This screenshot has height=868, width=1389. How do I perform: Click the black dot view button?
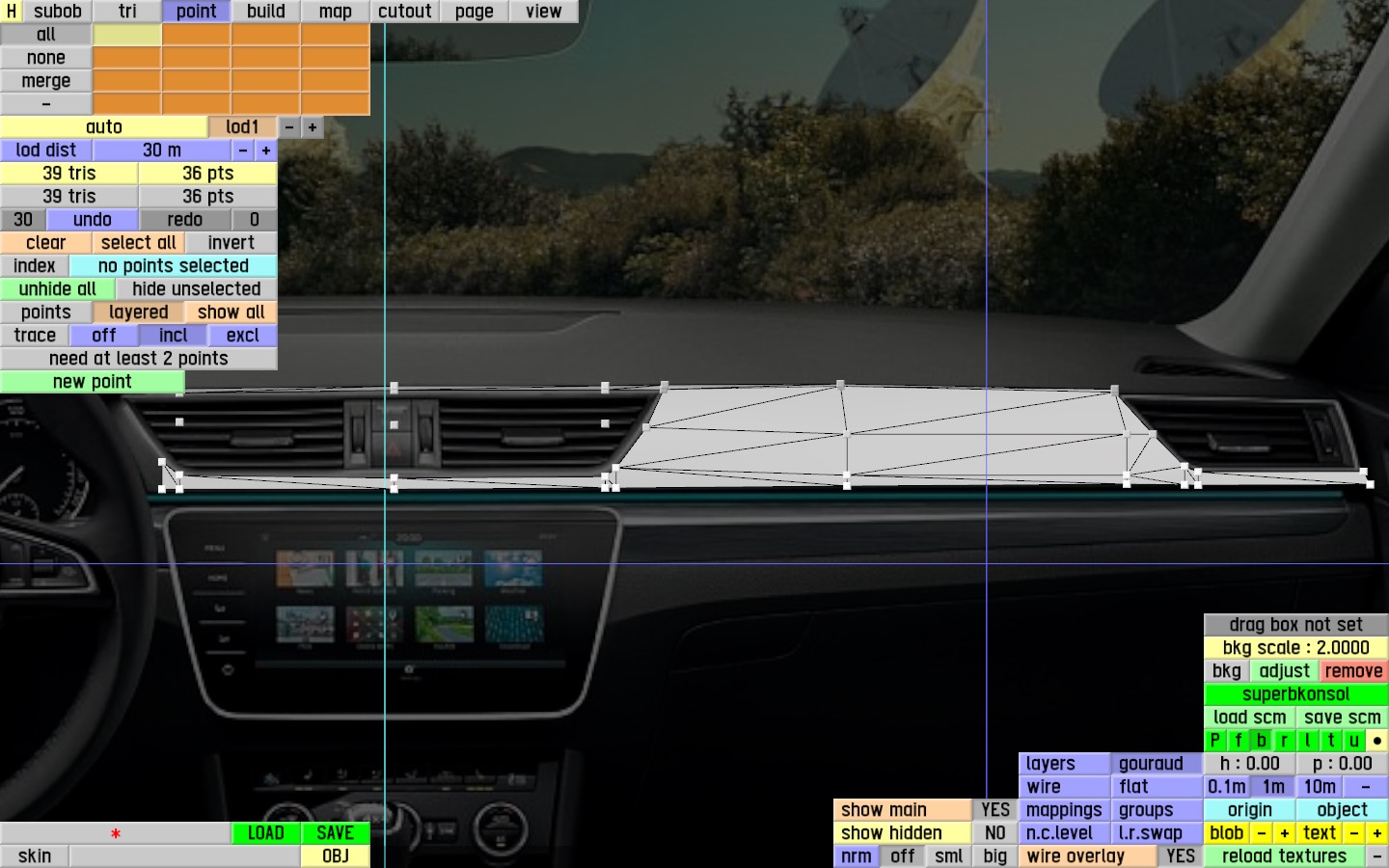coord(1377,741)
